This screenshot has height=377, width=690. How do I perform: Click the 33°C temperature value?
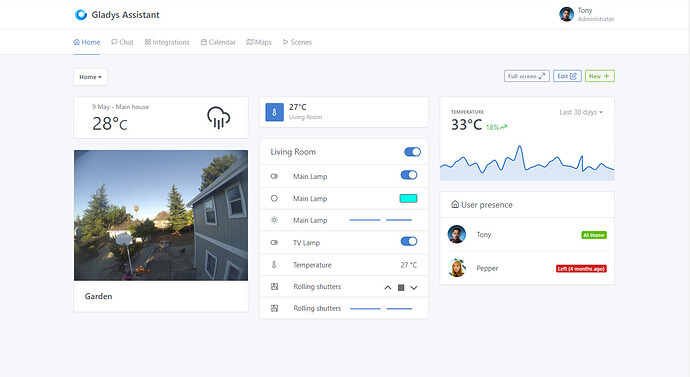pos(466,124)
